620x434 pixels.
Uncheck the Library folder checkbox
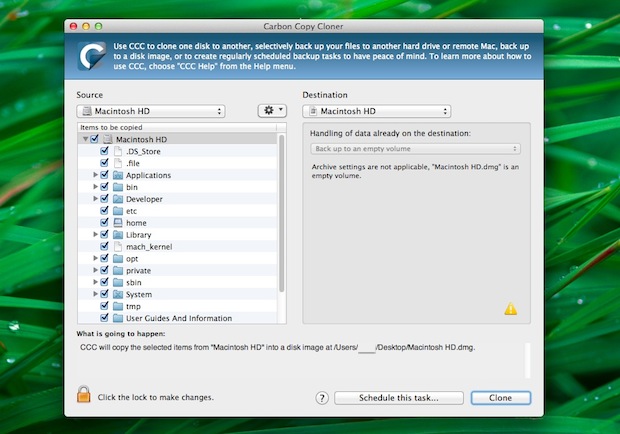coord(104,234)
